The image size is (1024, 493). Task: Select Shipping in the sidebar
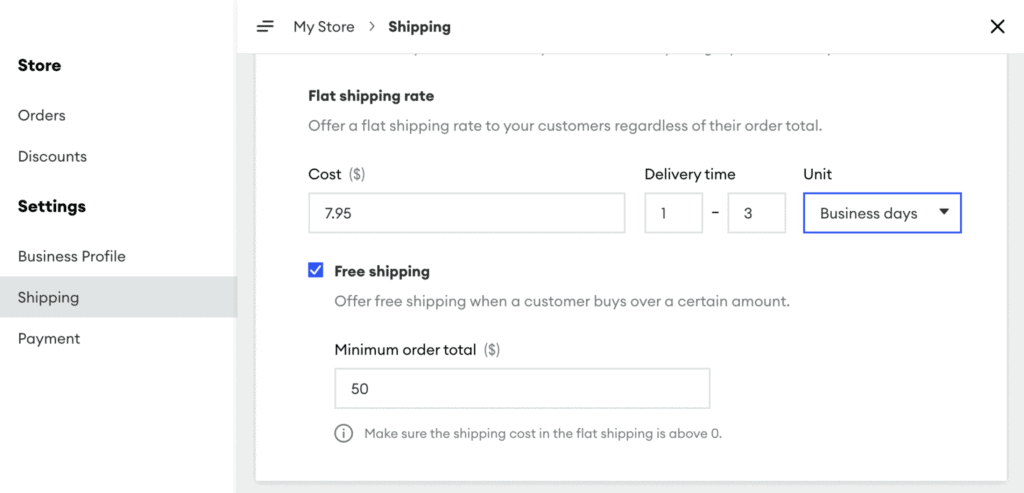(118, 297)
